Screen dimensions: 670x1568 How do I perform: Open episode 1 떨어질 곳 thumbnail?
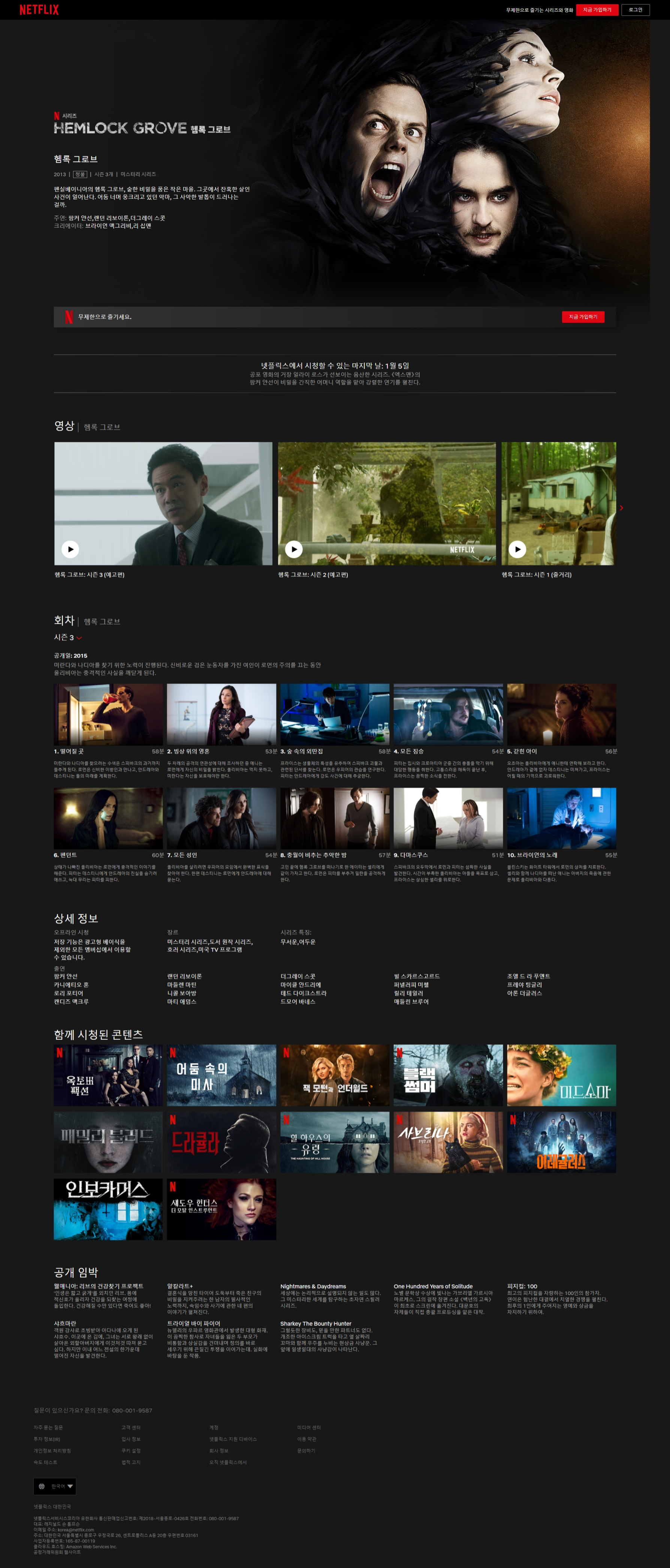tap(108, 714)
